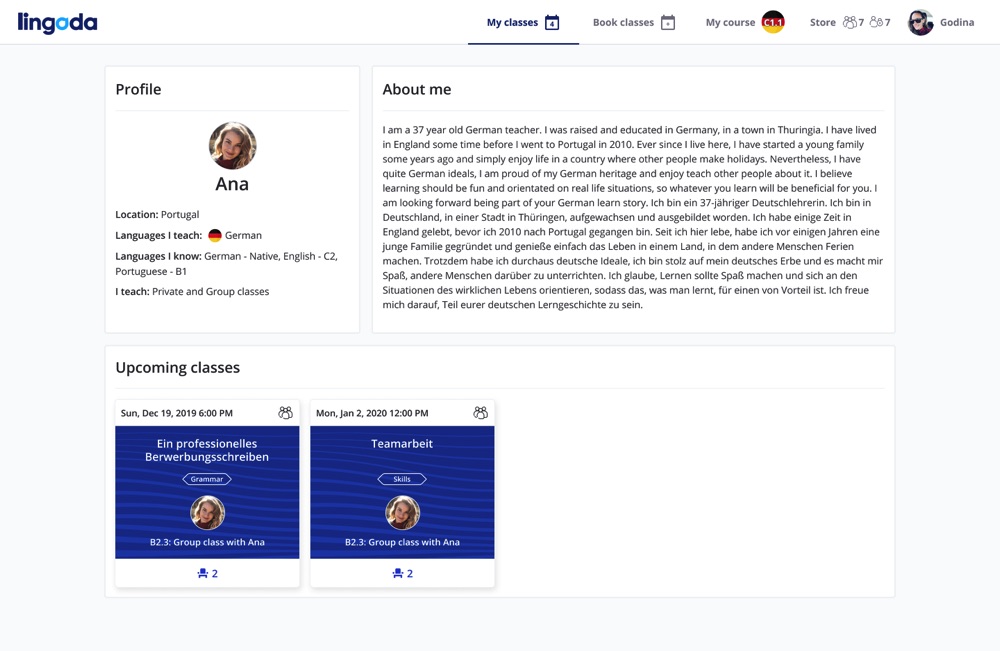
Task: Click the Sun, Dec 19, 2019 6:00 PM class date
Action: (177, 413)
